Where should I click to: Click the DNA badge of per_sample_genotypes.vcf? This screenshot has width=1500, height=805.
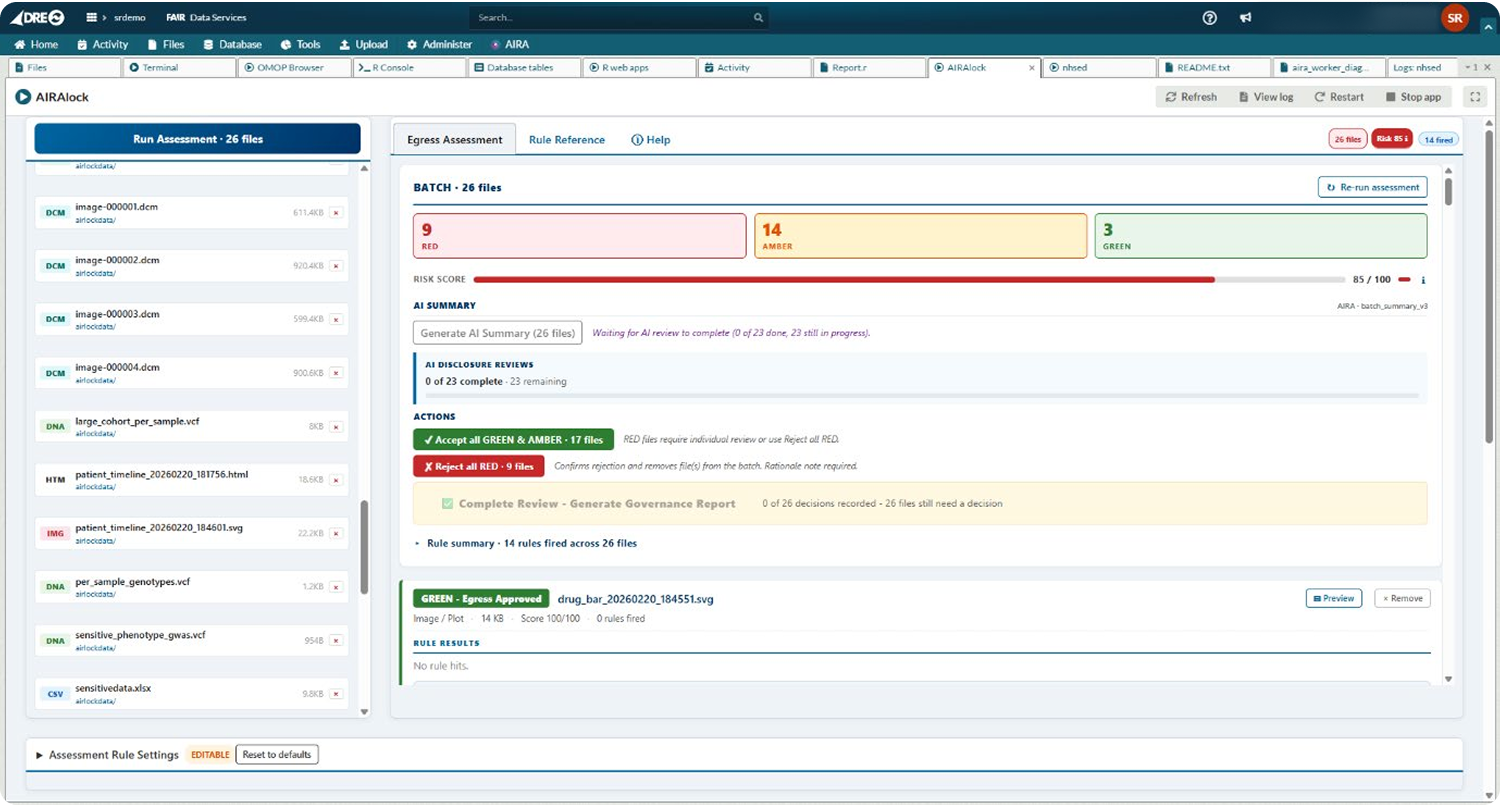point(54,587)
